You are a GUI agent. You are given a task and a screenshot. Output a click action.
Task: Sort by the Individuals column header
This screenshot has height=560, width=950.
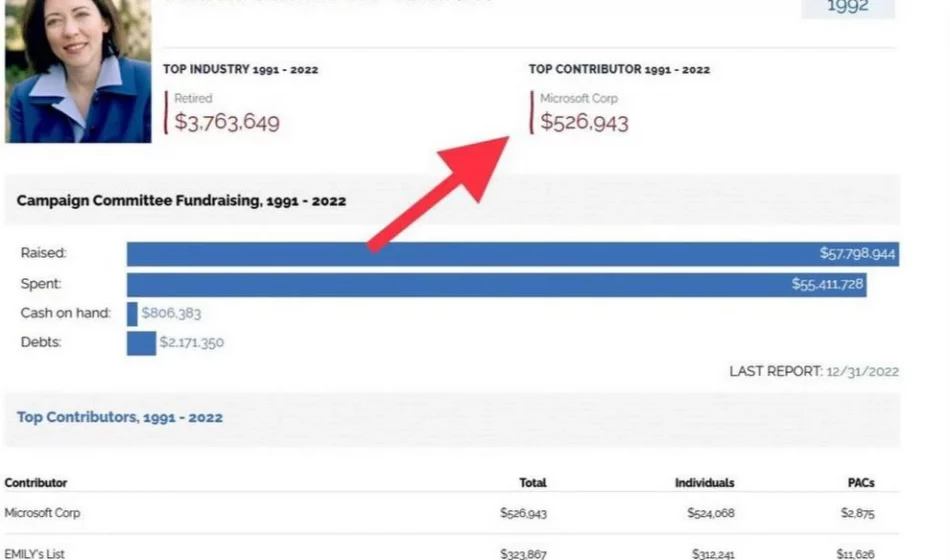[x=704, y=483]
